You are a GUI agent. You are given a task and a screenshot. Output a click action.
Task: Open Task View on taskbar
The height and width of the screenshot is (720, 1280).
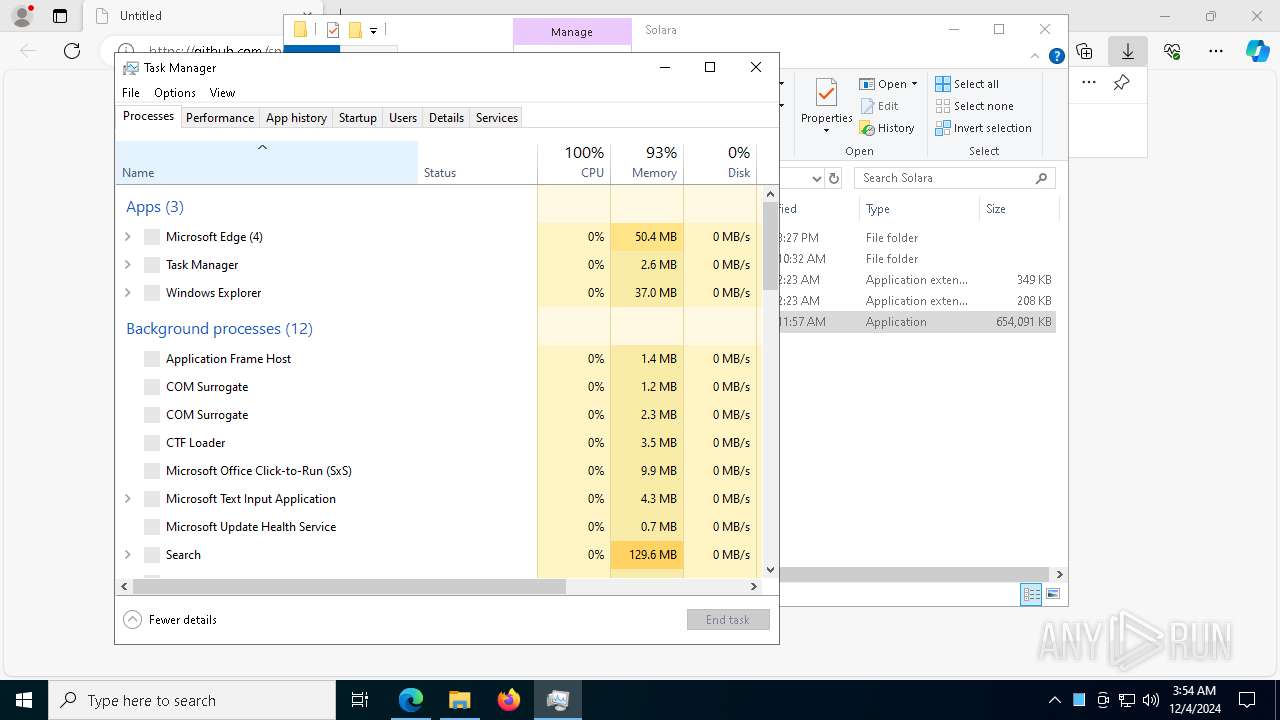pyautogui.click(x=360, y=700)
